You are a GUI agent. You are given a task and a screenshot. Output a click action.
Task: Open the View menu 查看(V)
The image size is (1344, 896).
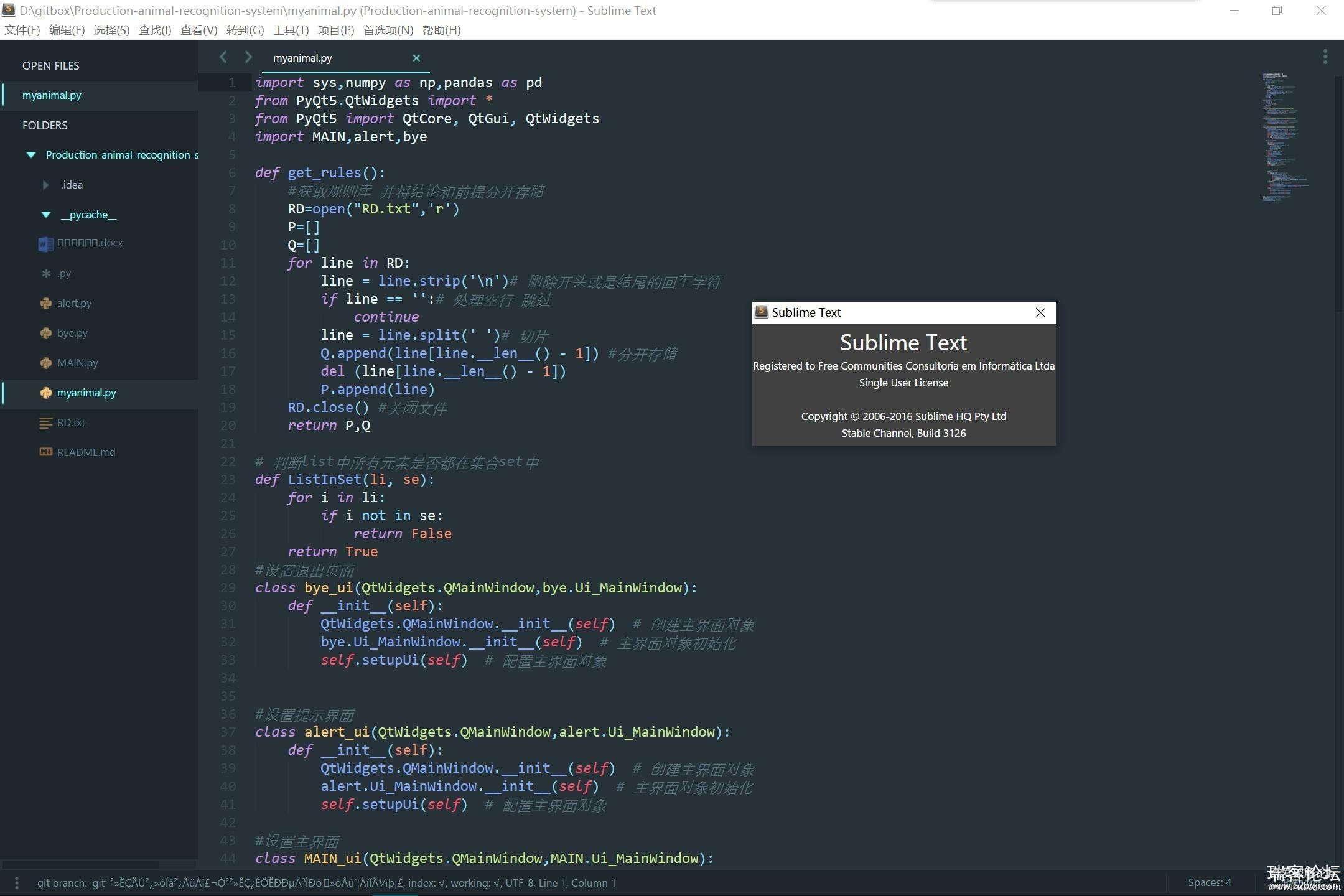click(x=198, y=30)
